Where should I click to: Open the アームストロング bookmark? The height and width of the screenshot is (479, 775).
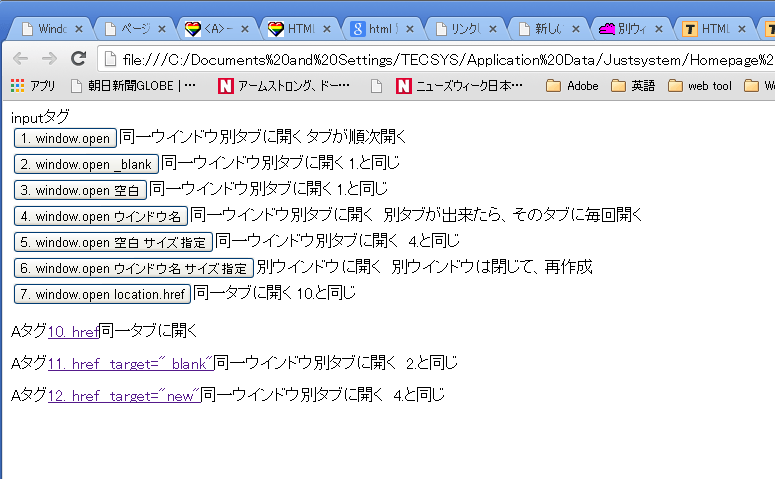pos(284,86)
